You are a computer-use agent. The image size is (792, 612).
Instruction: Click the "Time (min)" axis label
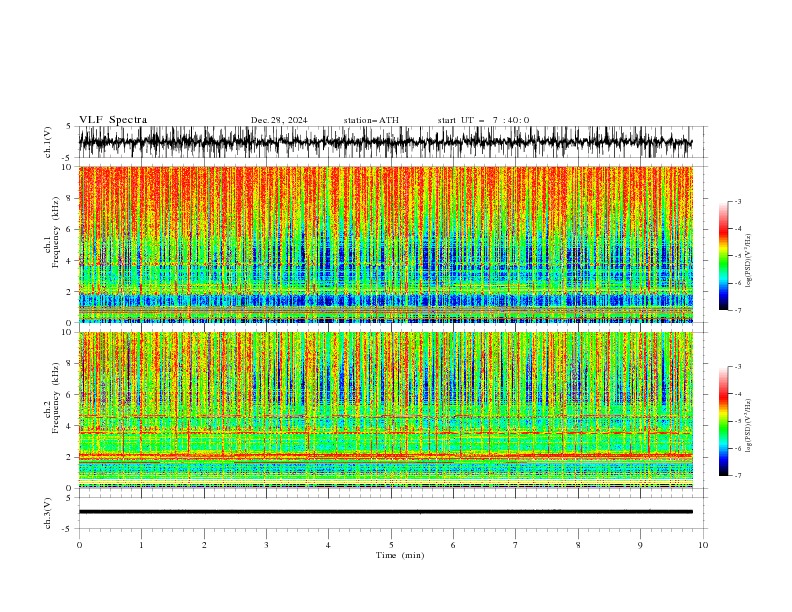[x=400, y=555]
